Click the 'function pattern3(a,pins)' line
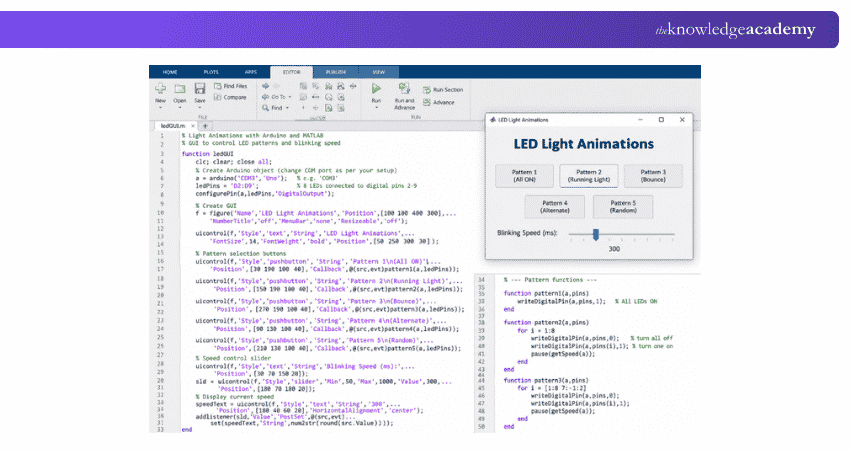 coord(546,381)
